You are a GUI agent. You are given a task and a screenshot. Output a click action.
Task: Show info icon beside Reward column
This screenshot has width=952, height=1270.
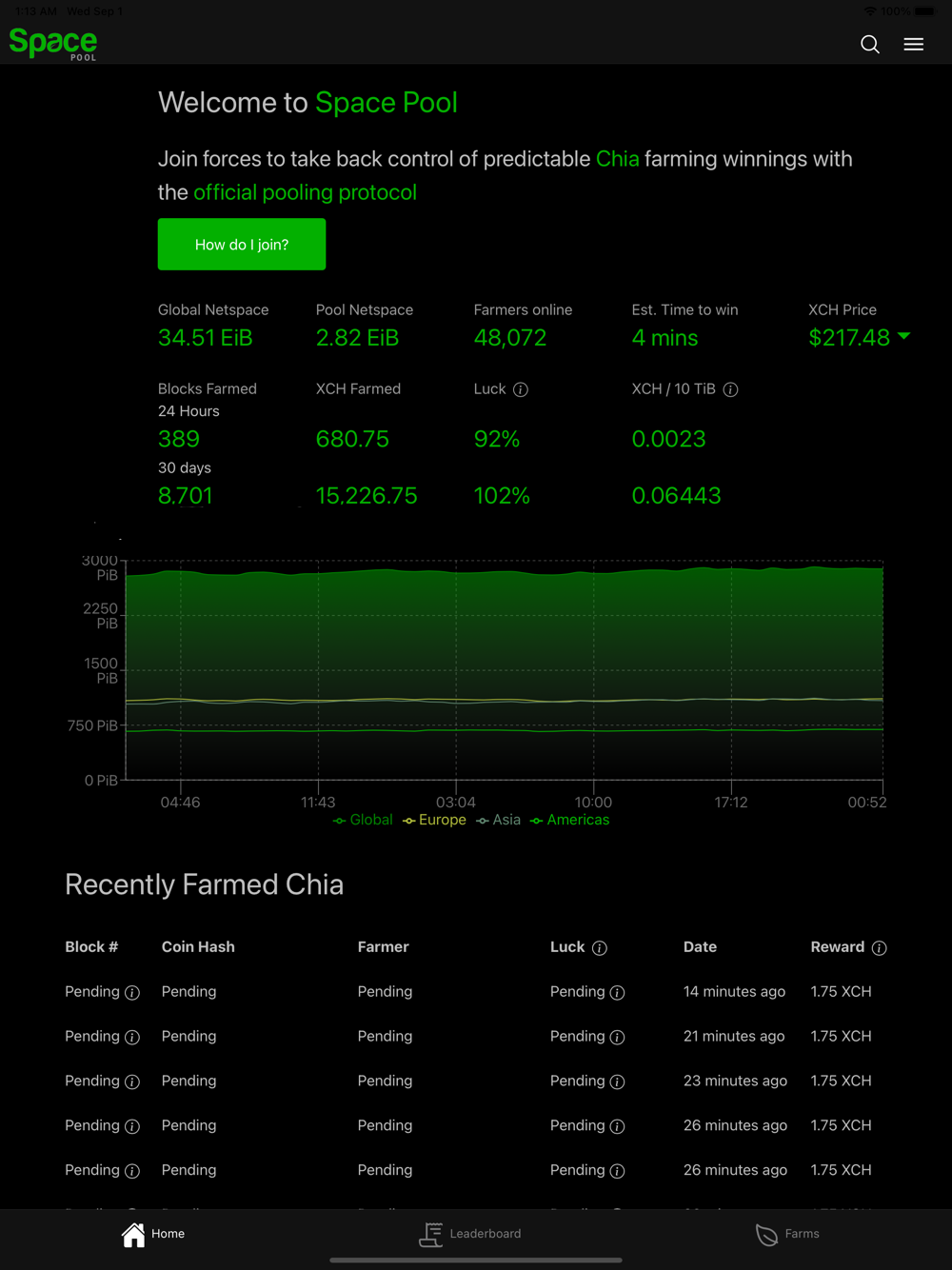880,947
